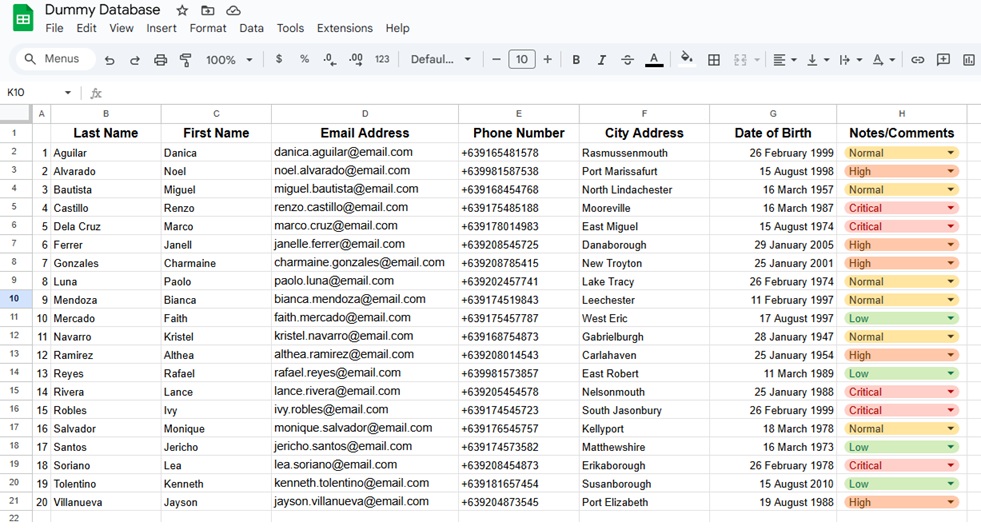Screen dimensions: 981x530
Task: Click the Menus search box
Action: [55, 59]
